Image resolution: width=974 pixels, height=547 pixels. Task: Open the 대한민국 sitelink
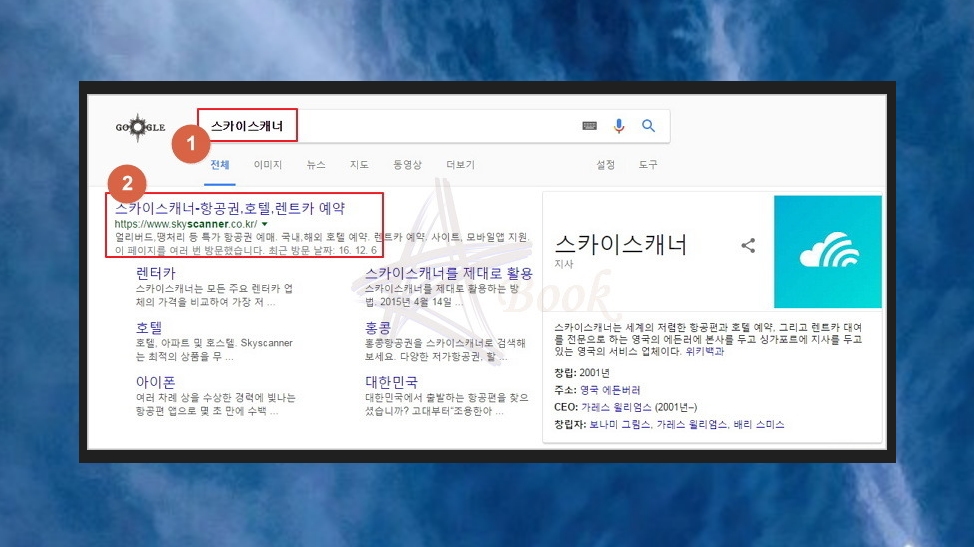pos(391,381)
